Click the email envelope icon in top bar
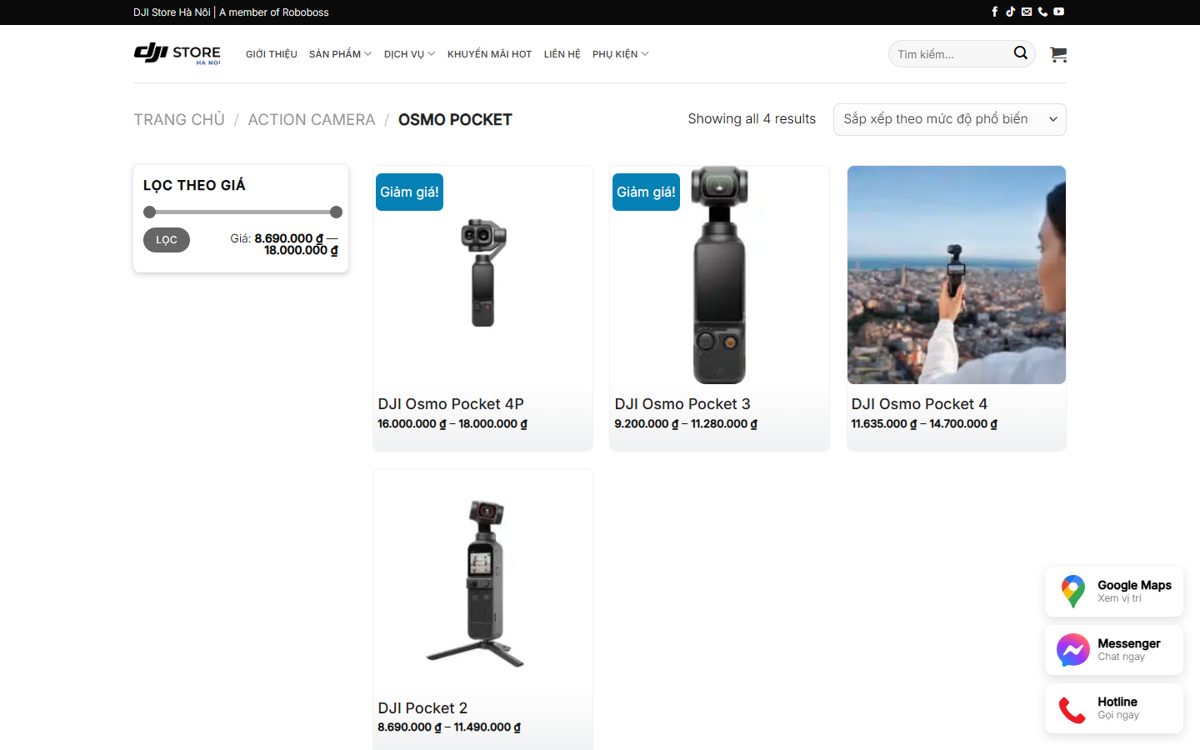 point(1027,12)
